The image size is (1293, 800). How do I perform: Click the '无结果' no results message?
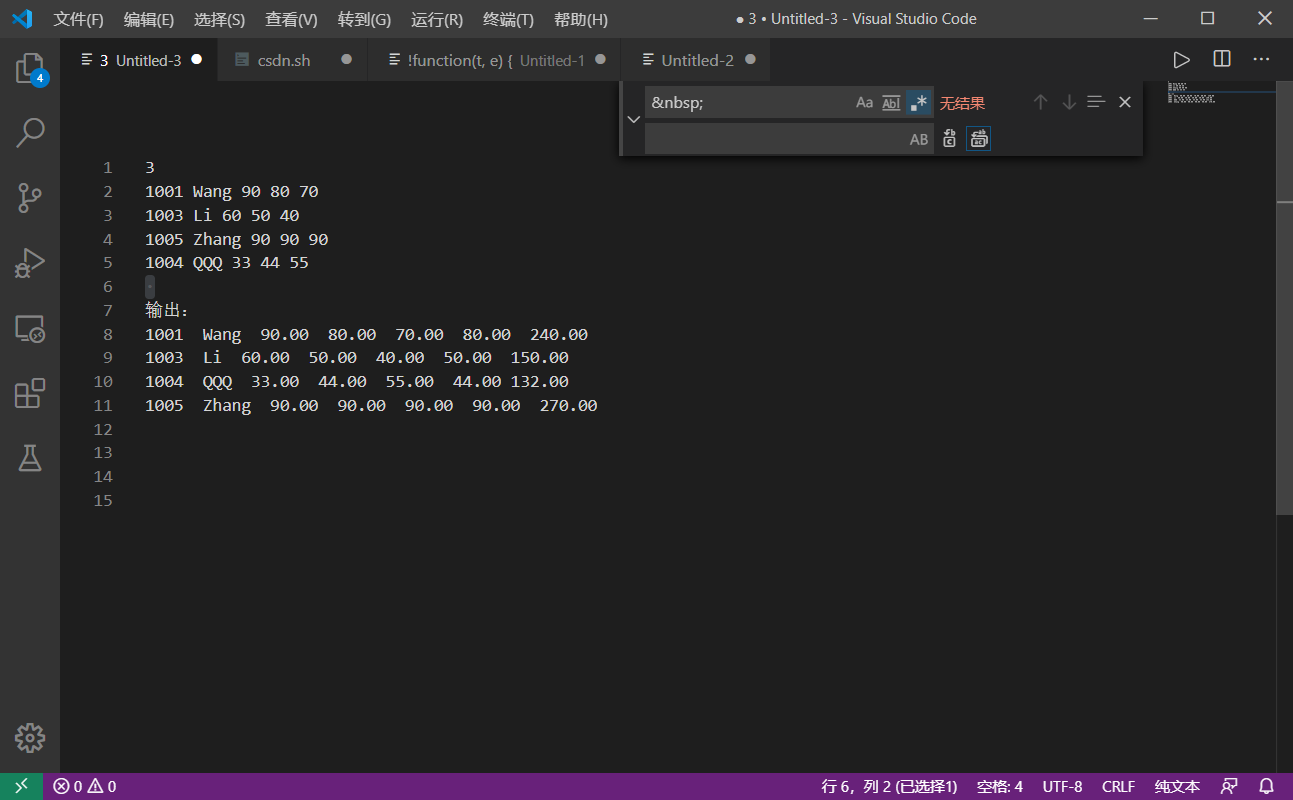(962, 103)
